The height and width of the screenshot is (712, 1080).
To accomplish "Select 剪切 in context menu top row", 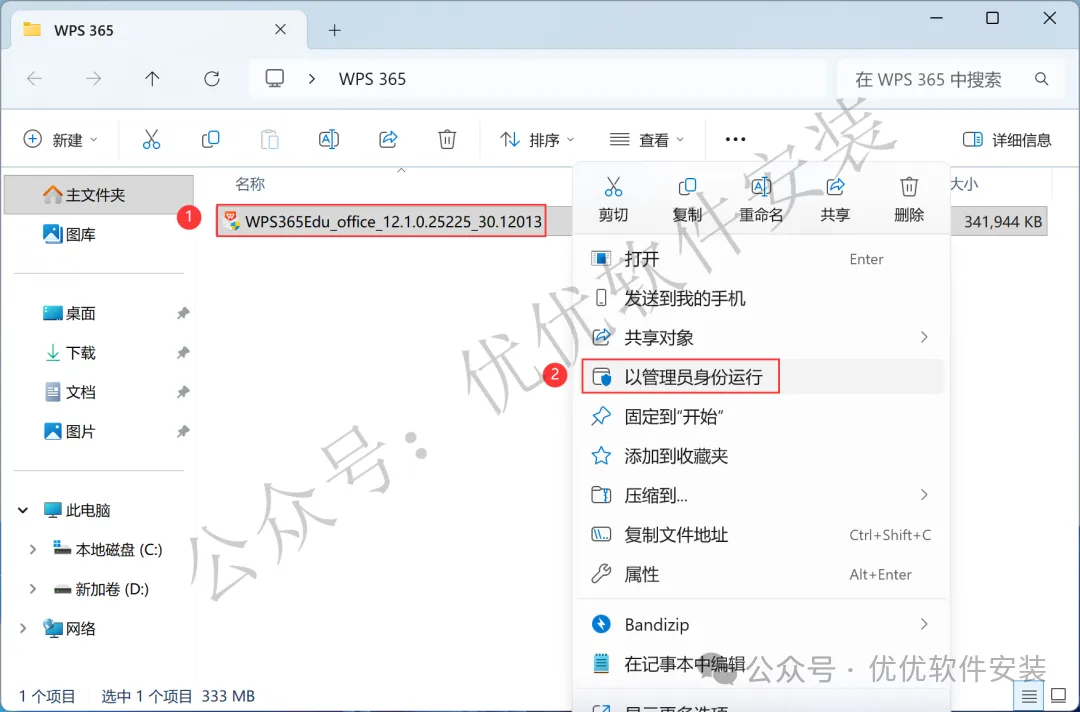I will click(x=613, y=200).
